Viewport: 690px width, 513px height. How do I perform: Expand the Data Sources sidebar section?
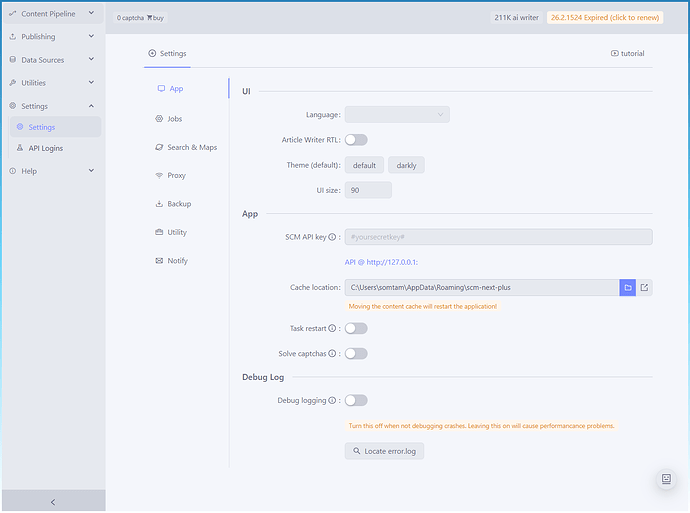(x=52, y=60)
